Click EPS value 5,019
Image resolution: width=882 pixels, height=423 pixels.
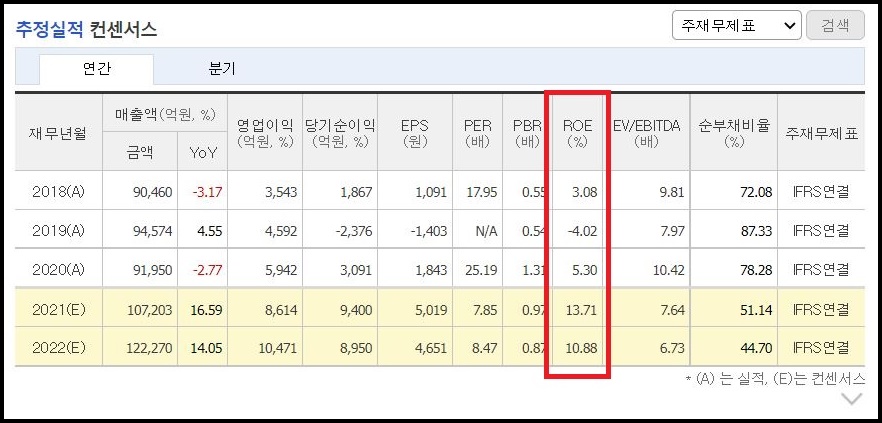pos(431,310)
